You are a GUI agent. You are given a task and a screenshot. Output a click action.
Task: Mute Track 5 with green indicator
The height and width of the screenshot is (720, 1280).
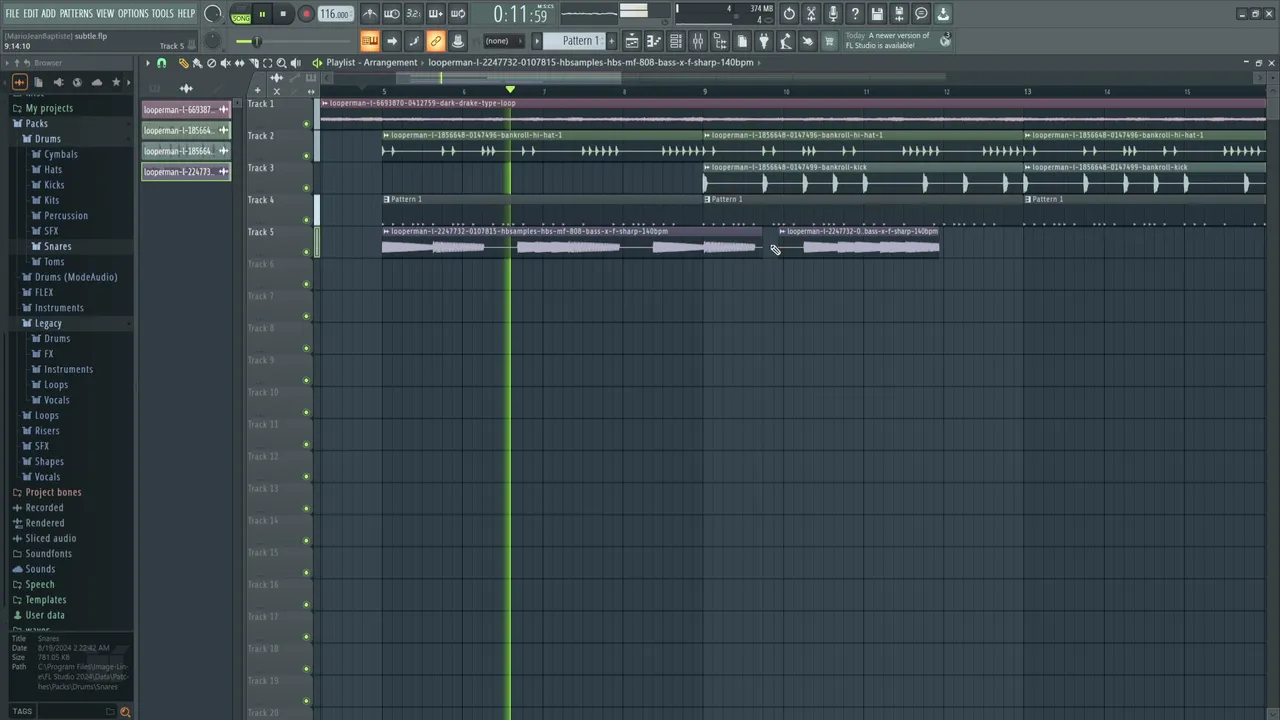pos(307,252)
